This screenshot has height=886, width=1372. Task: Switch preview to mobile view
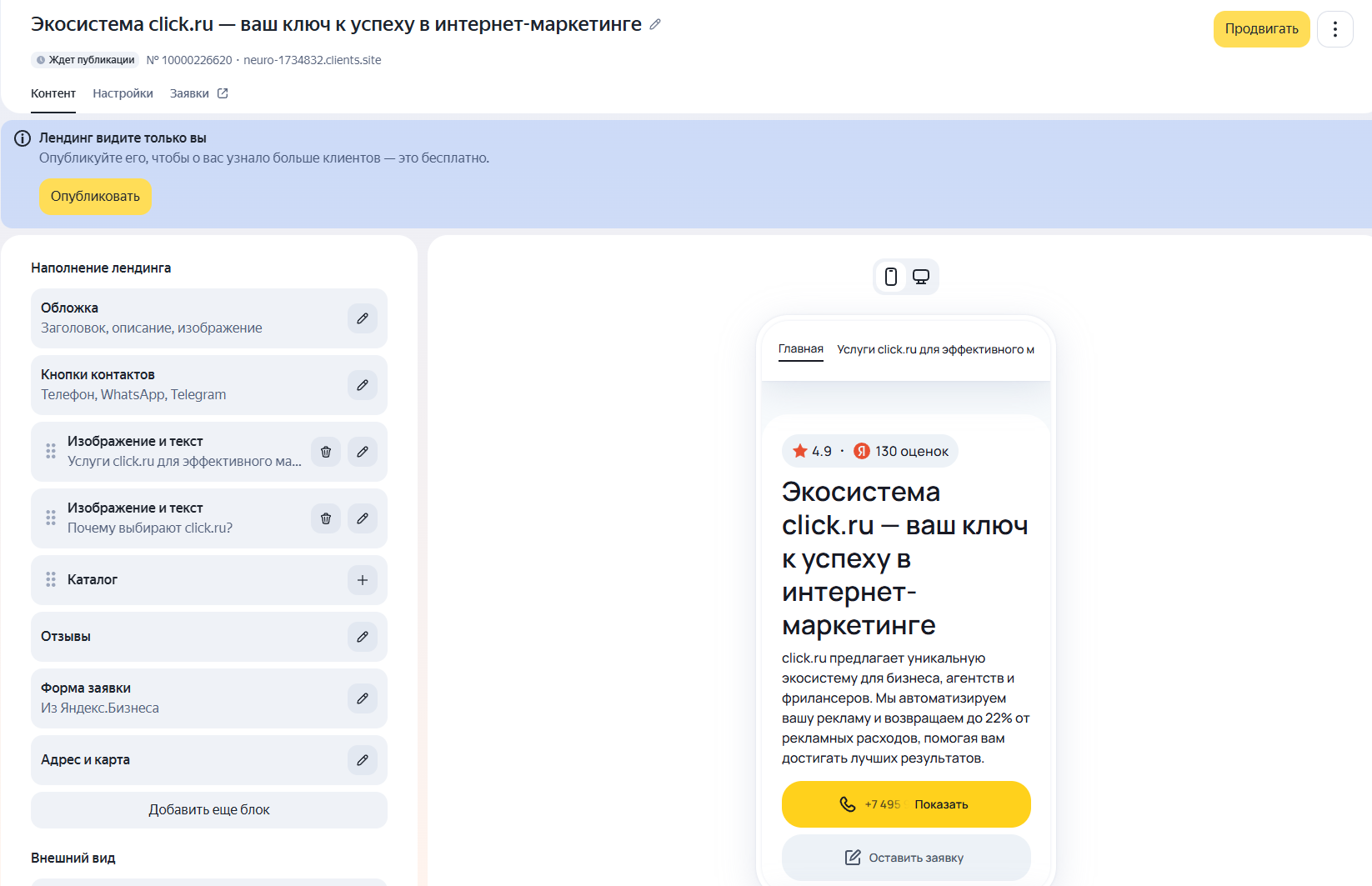point(891,277)
